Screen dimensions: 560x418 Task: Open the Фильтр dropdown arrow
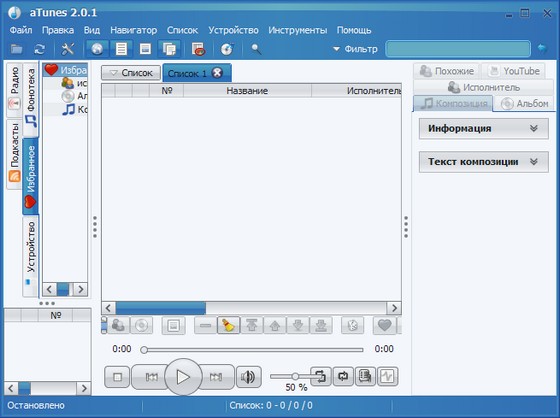tap(336, 49)
